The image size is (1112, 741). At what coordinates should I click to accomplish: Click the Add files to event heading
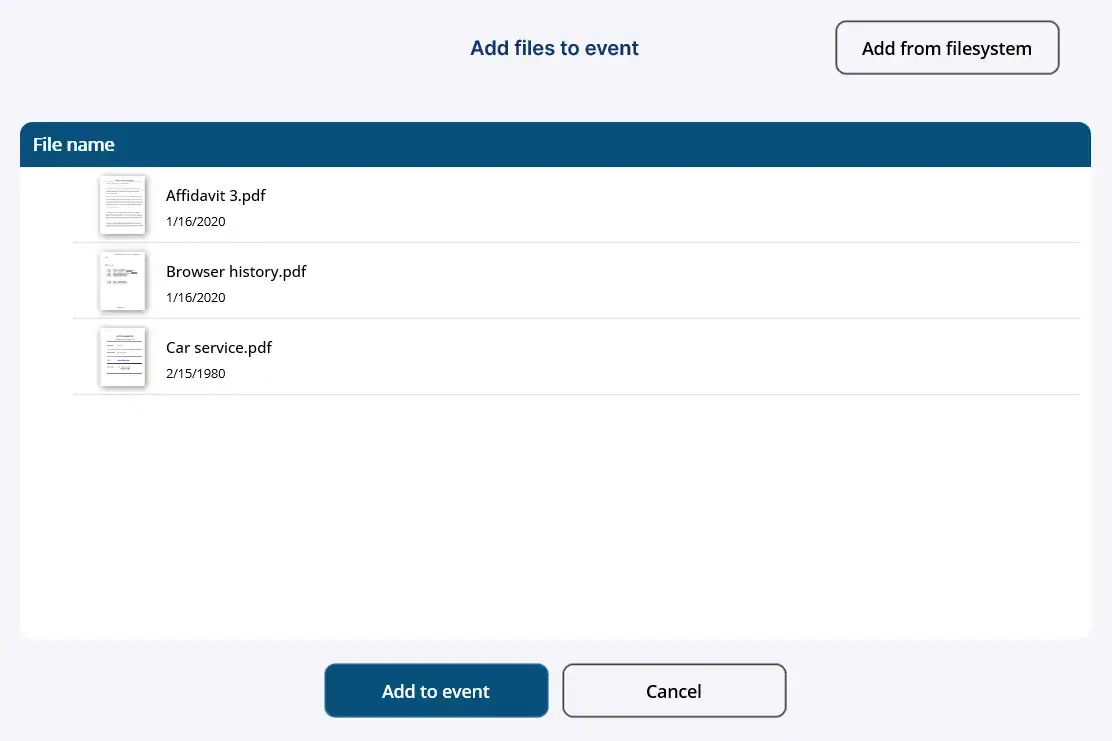[554, 48]
